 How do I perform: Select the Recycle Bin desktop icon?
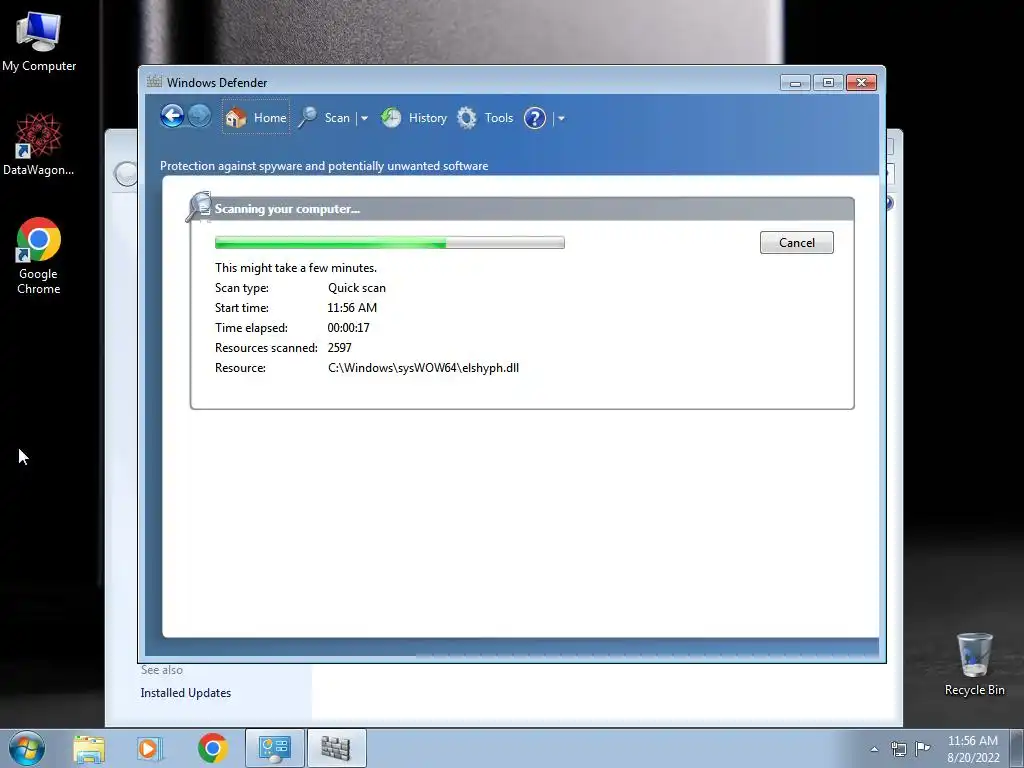(x=974, y=664)
